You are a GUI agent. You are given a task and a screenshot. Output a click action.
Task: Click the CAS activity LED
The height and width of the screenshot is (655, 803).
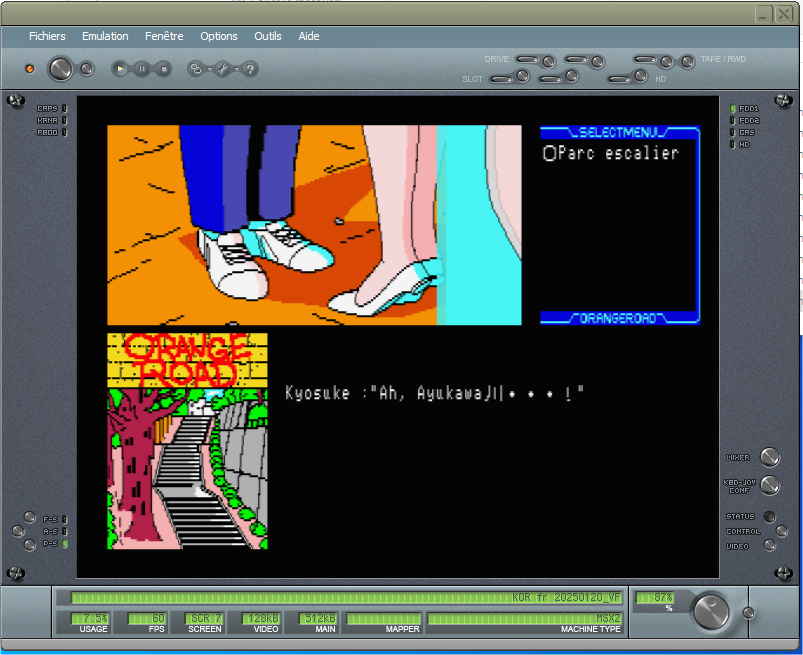click(x=733, y=133)
